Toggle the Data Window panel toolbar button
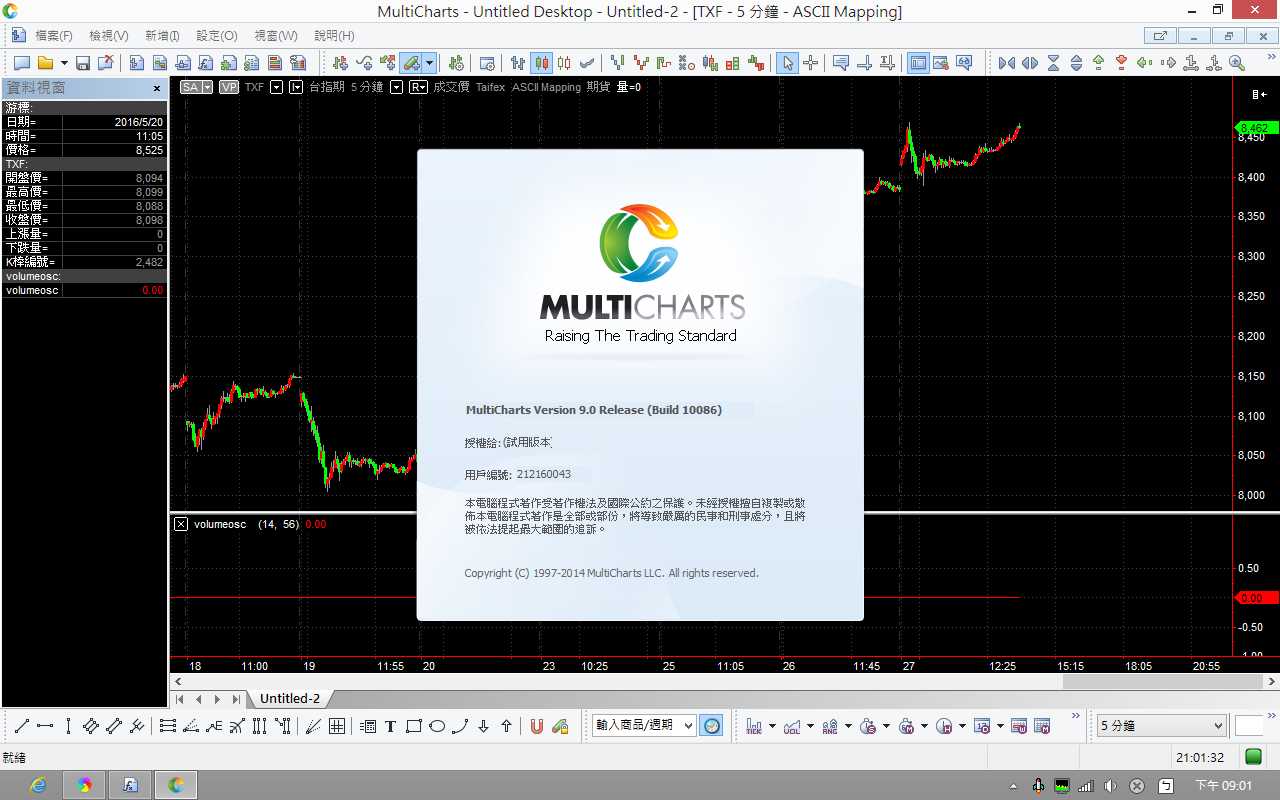The height and width of the screenshot is (800, 1280). 918,63
